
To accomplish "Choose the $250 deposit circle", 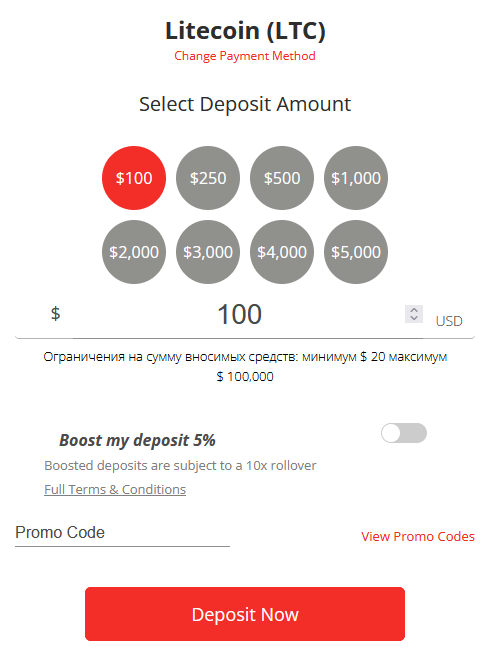I will (208, 178).
